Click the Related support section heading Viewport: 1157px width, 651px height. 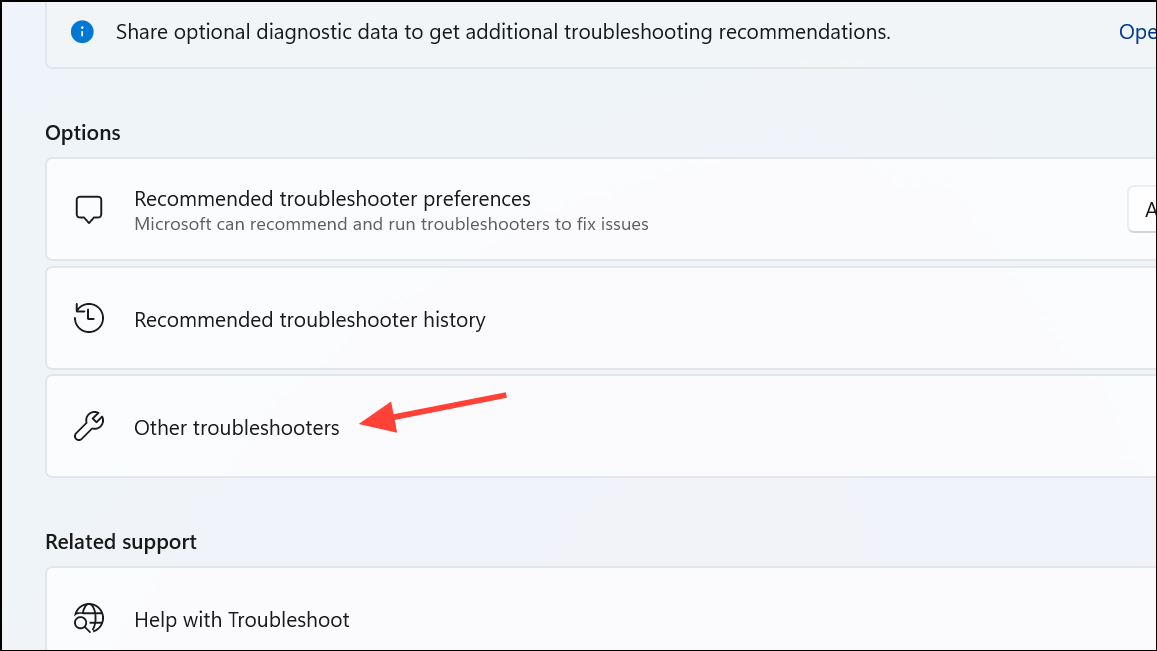click(121, 542)
